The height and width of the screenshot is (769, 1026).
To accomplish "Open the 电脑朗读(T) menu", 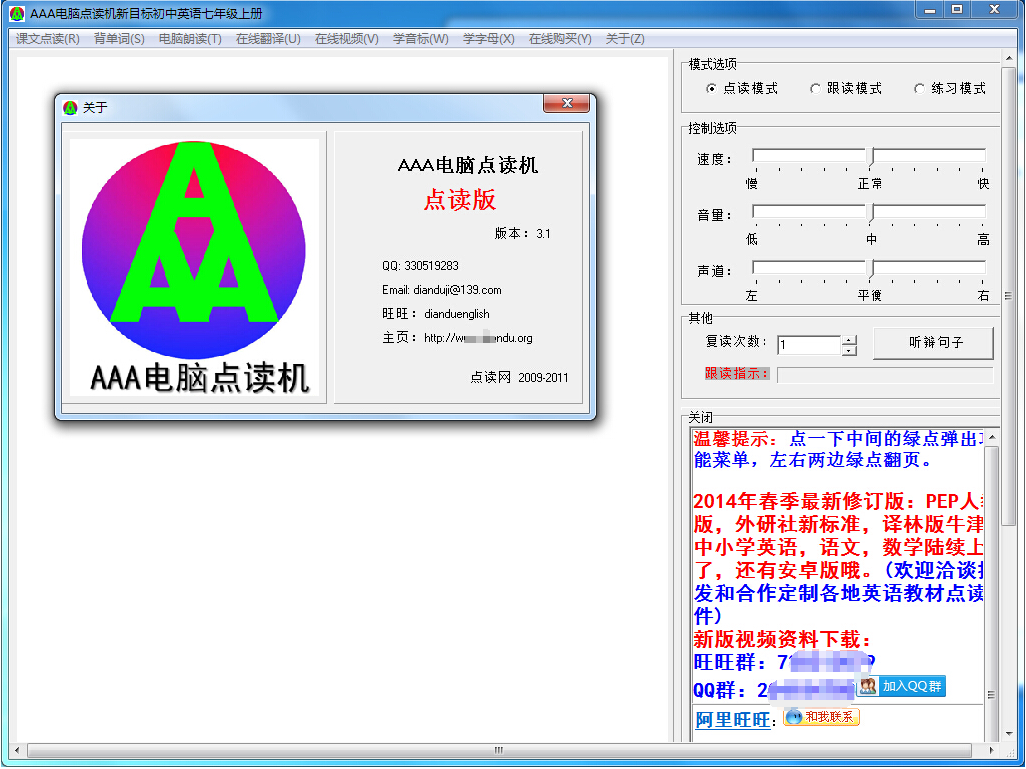I will point(190,39).
